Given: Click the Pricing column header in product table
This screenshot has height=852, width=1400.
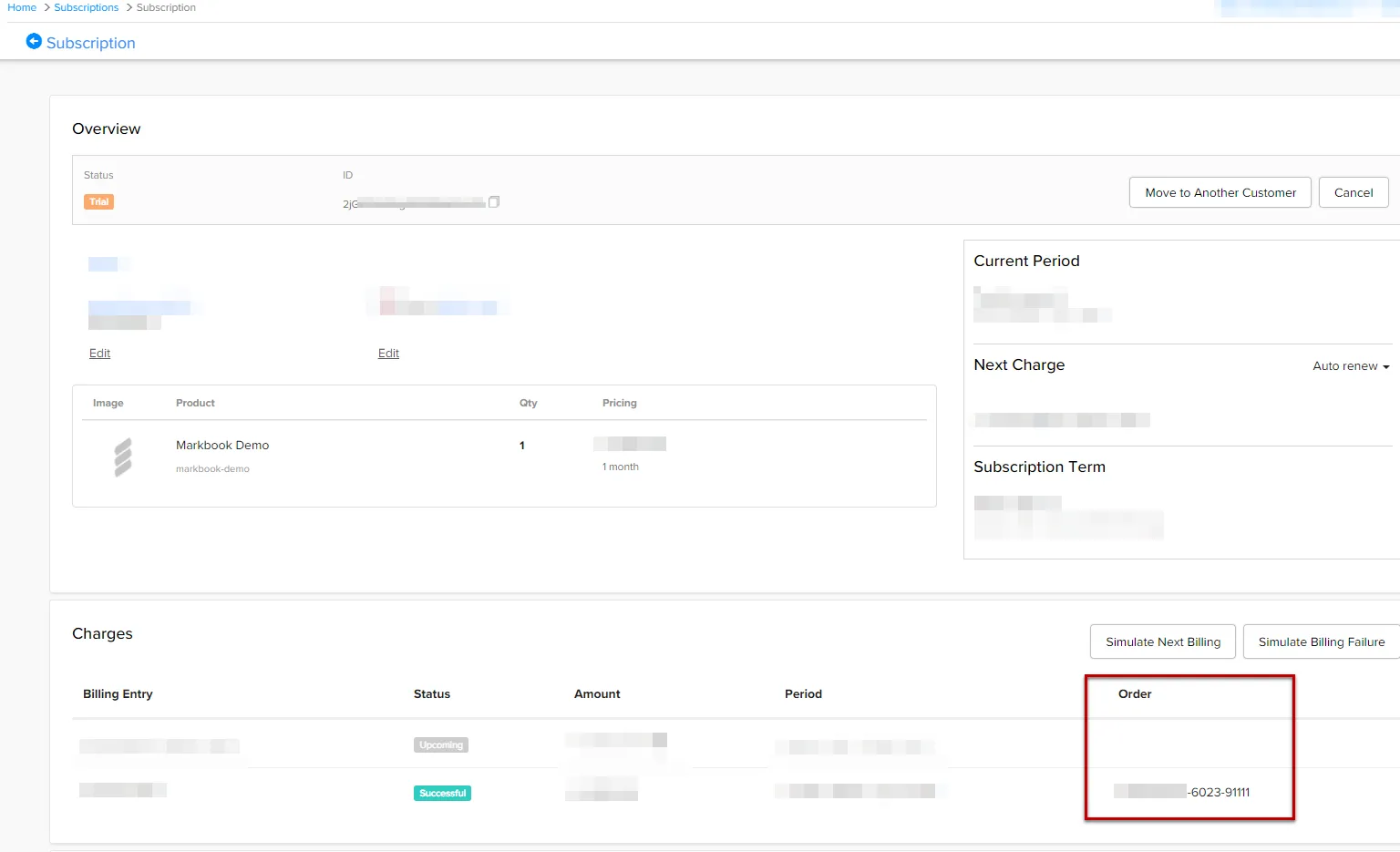Looking at the screenshot, I should coord(620,403).
